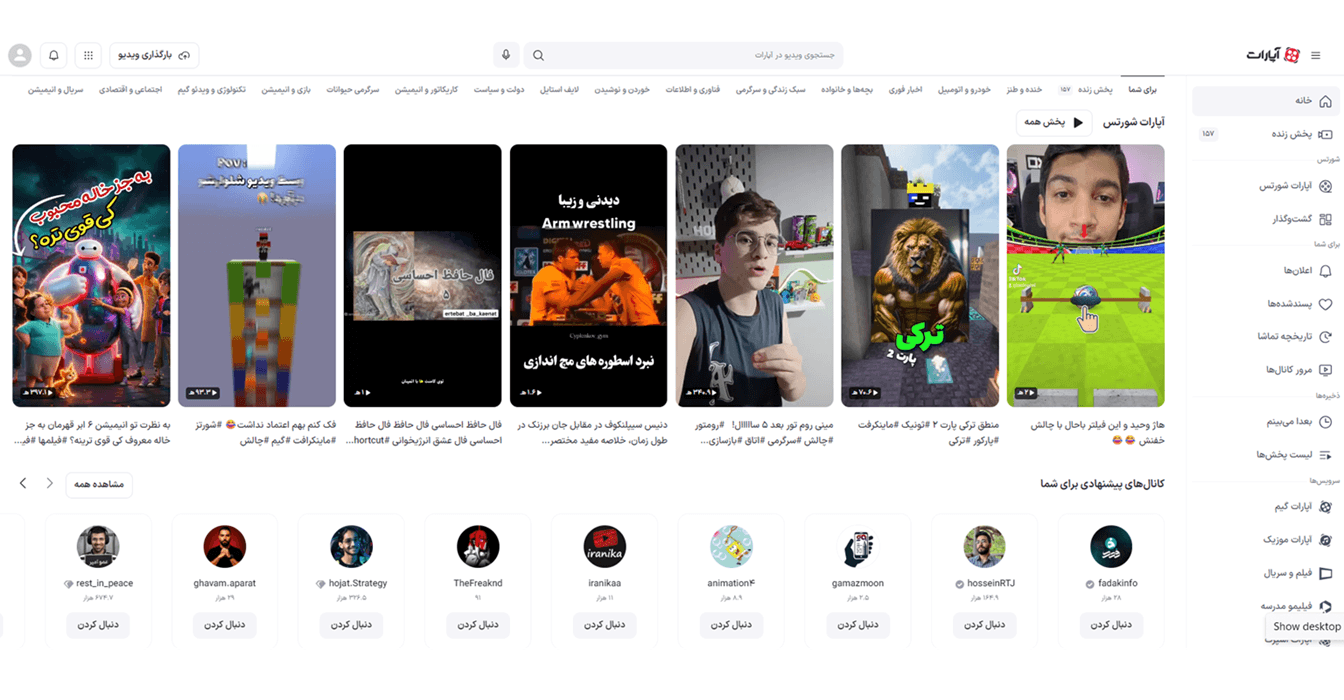Follow the hosseinRTJ channel
1344x700 pixels.
pyautogui.click(x=984, y=625)
